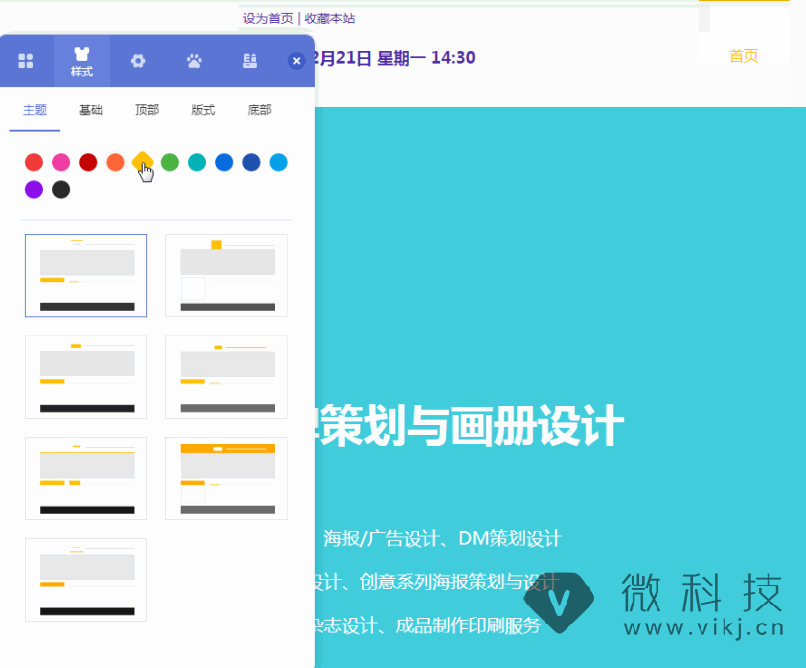Go to the 版式 tab
The image size is (806, 668).
click(203, 110)
